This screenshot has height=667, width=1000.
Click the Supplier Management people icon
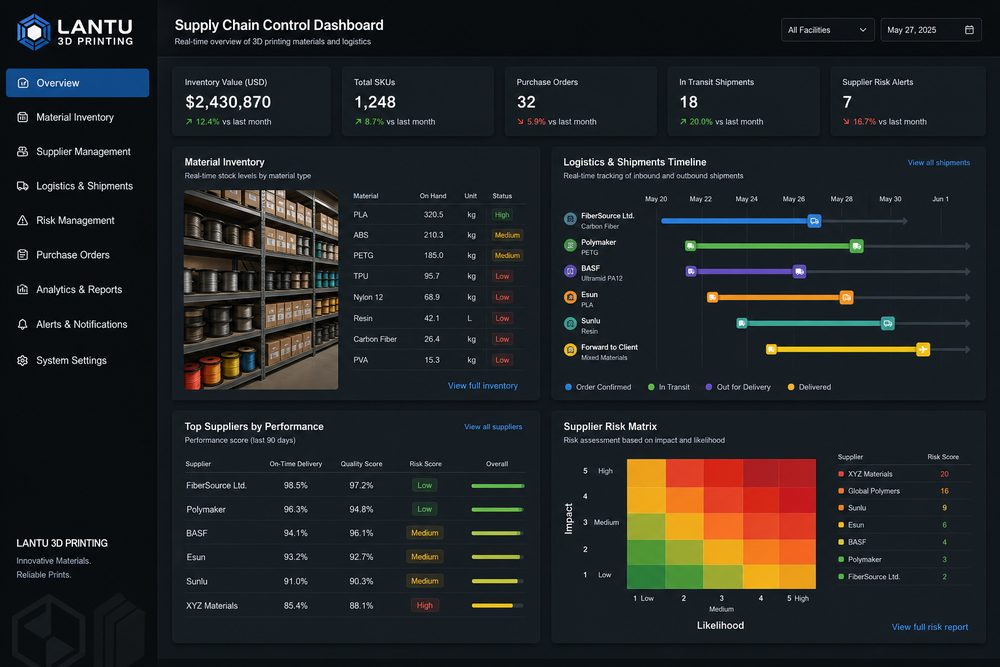22,152
